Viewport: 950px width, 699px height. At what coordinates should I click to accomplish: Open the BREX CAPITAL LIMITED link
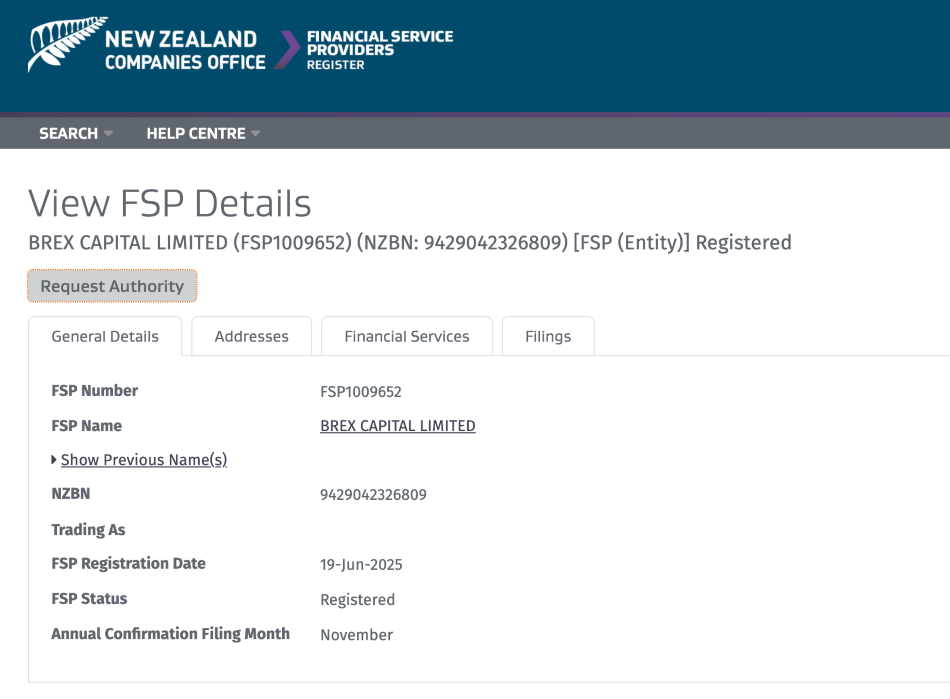pyautogui.click(x=397, y=426)
